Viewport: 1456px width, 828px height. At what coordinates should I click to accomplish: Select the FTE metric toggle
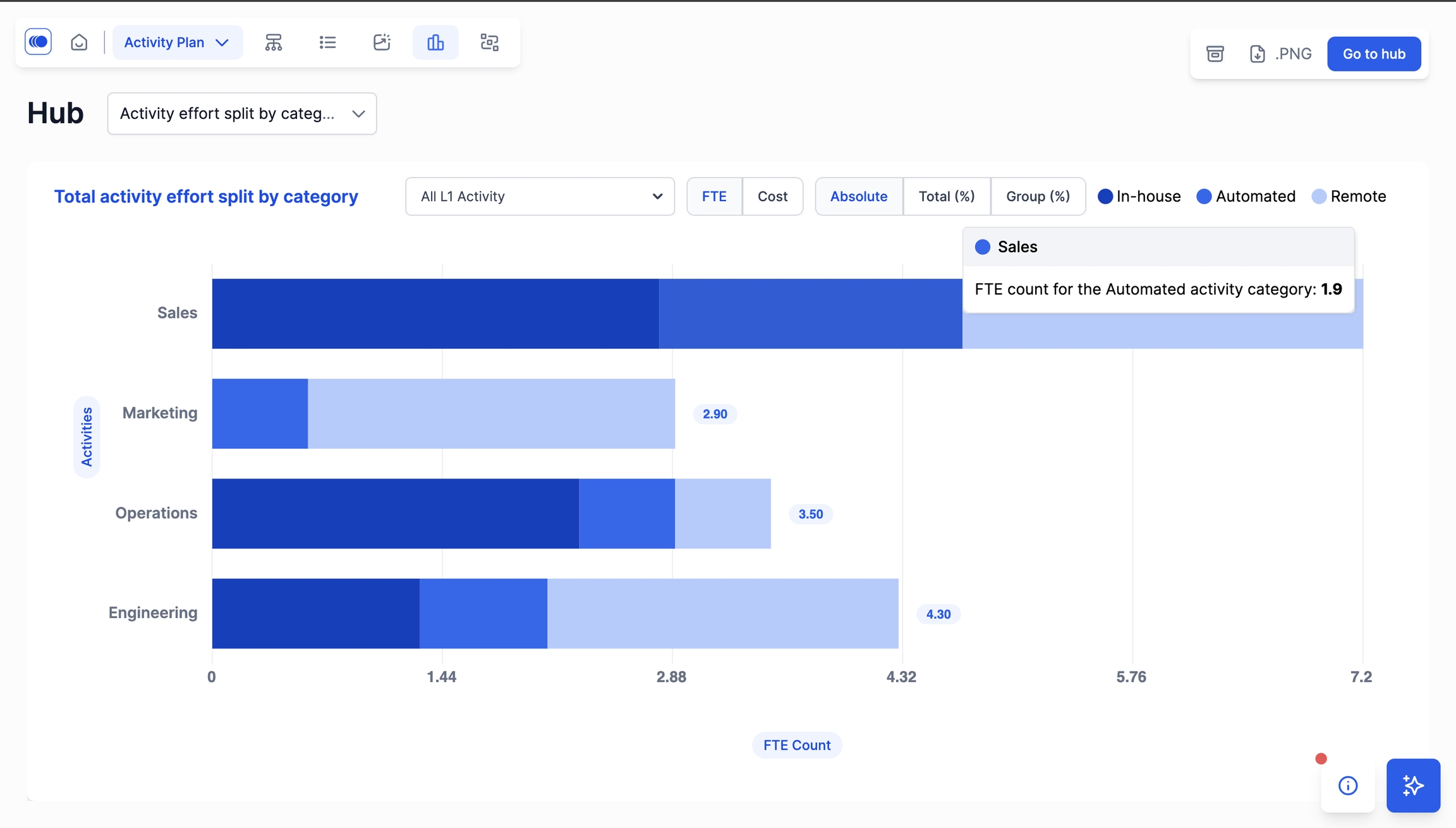[714, 197]
